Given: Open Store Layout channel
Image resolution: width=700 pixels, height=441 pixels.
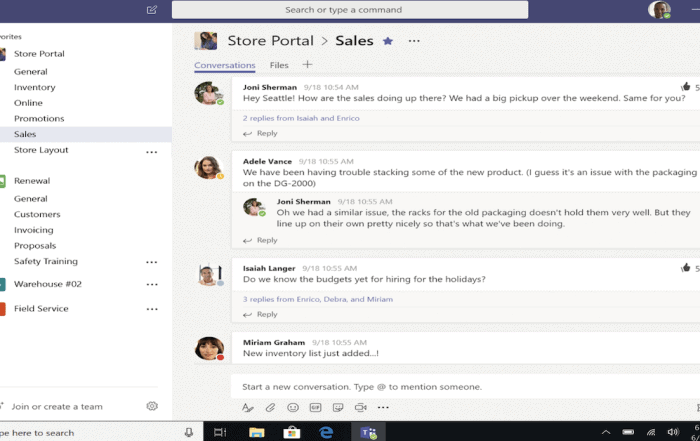Looking at the screenshot, I should pos(41,150).
